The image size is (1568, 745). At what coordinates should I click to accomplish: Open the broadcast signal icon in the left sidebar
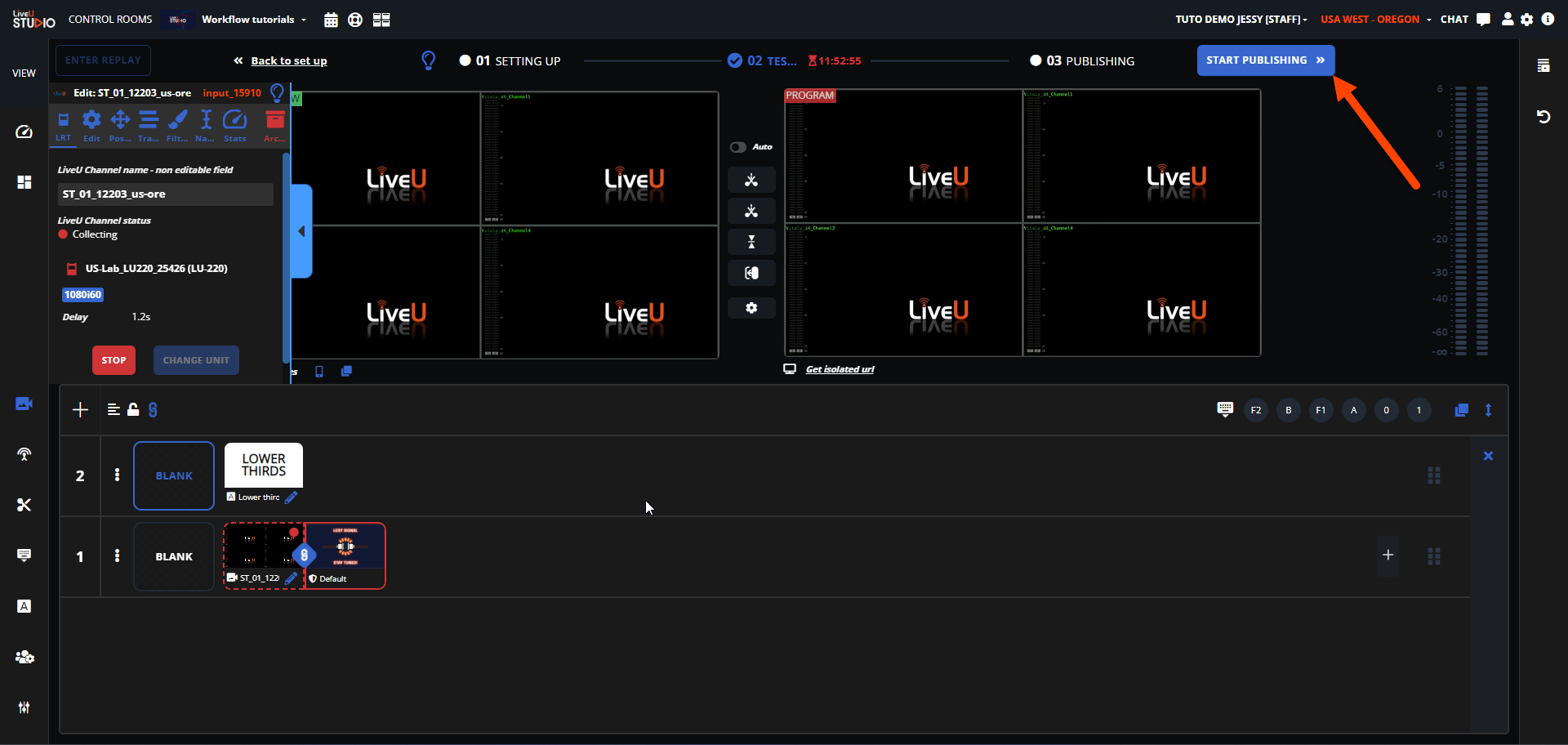(x=24, y=454)
